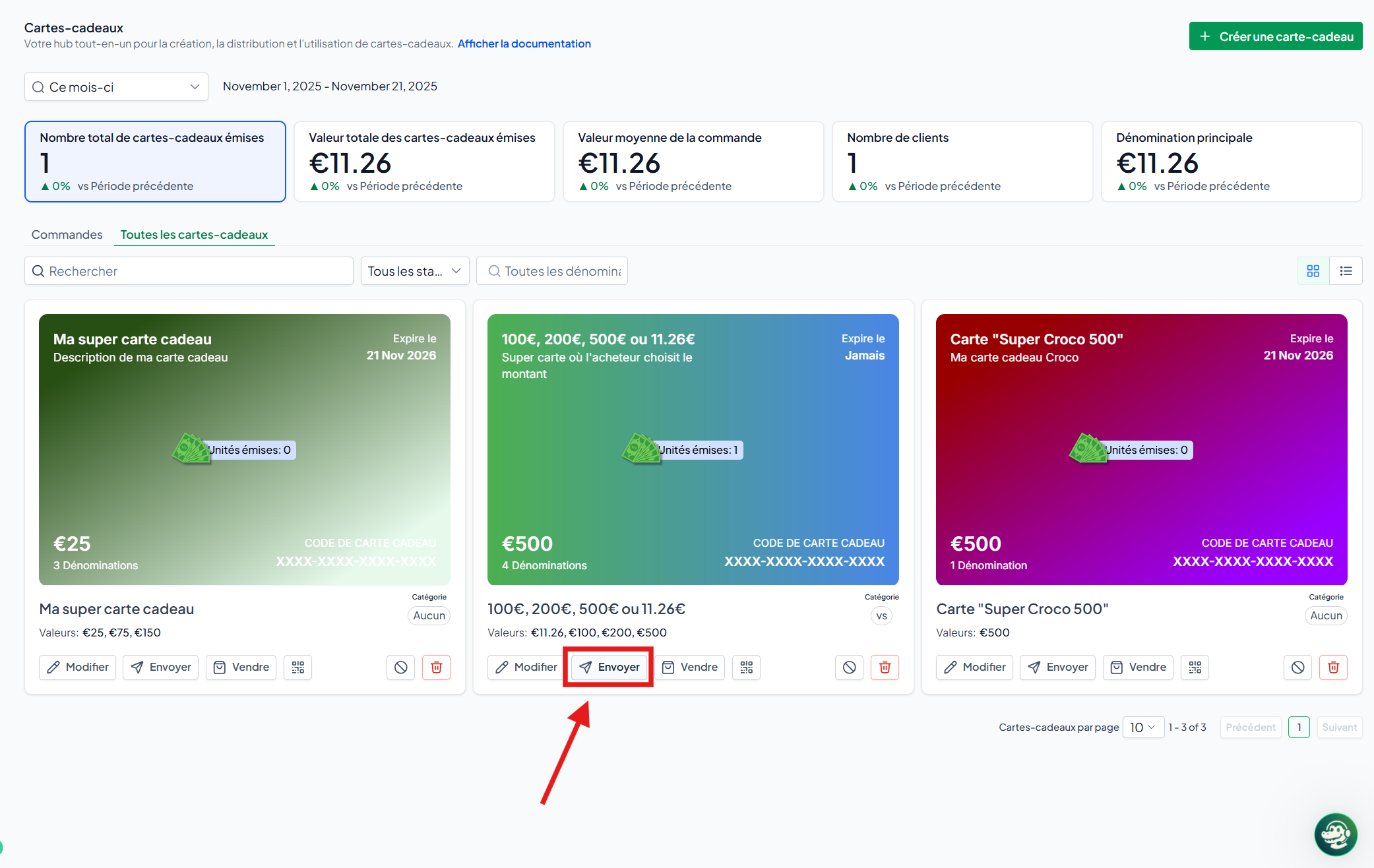Open the chat support mascot icon

pos(1335,834)
